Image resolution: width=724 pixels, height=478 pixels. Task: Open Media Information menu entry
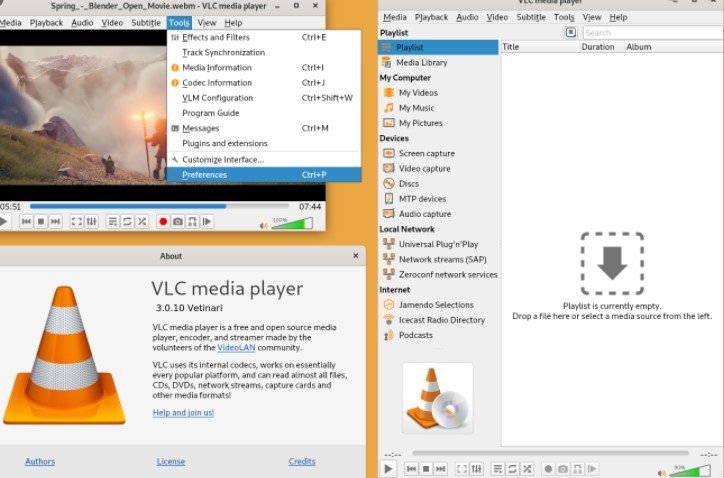264,67
